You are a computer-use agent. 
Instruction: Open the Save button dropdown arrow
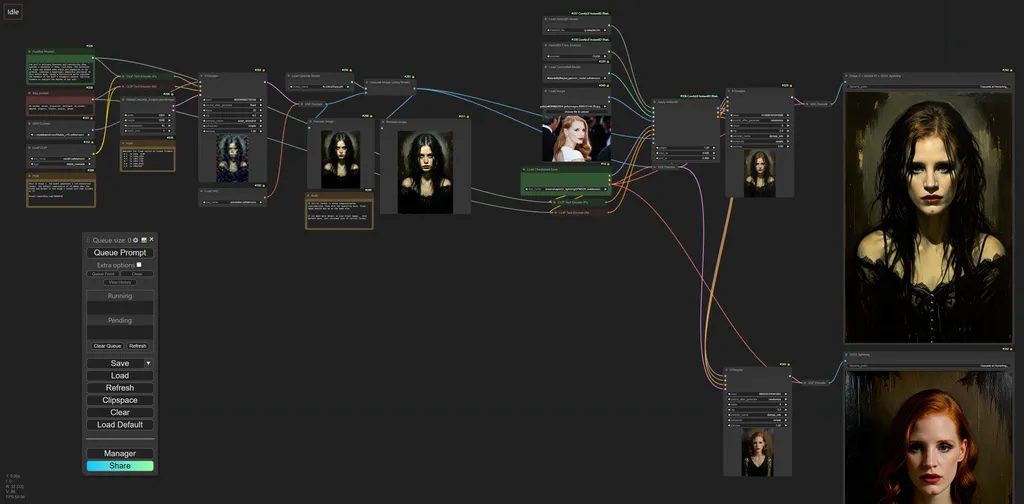click(x=148, y=363)
